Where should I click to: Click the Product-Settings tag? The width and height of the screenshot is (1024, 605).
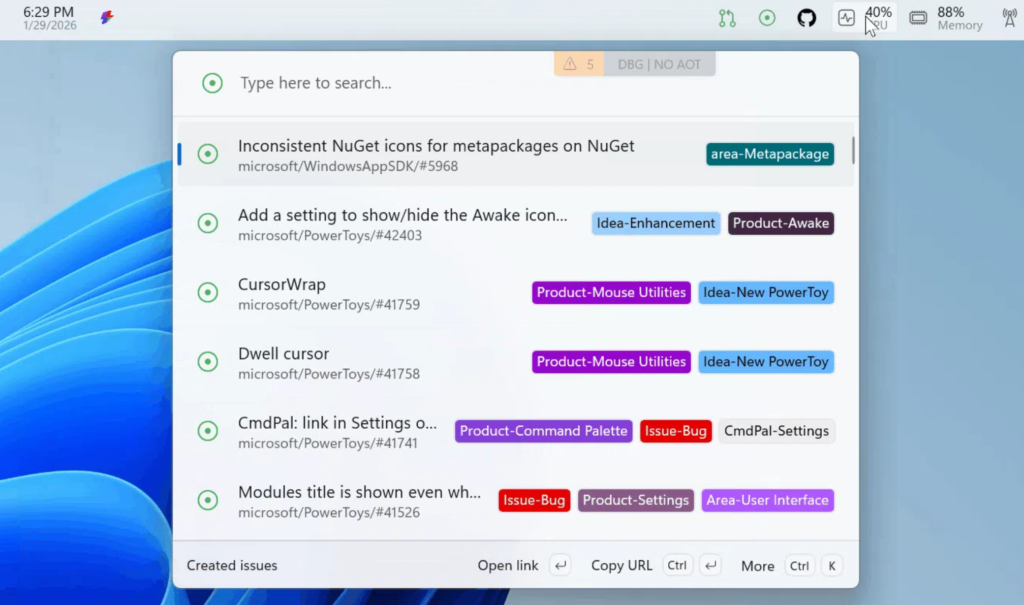[x=635, y=500]
